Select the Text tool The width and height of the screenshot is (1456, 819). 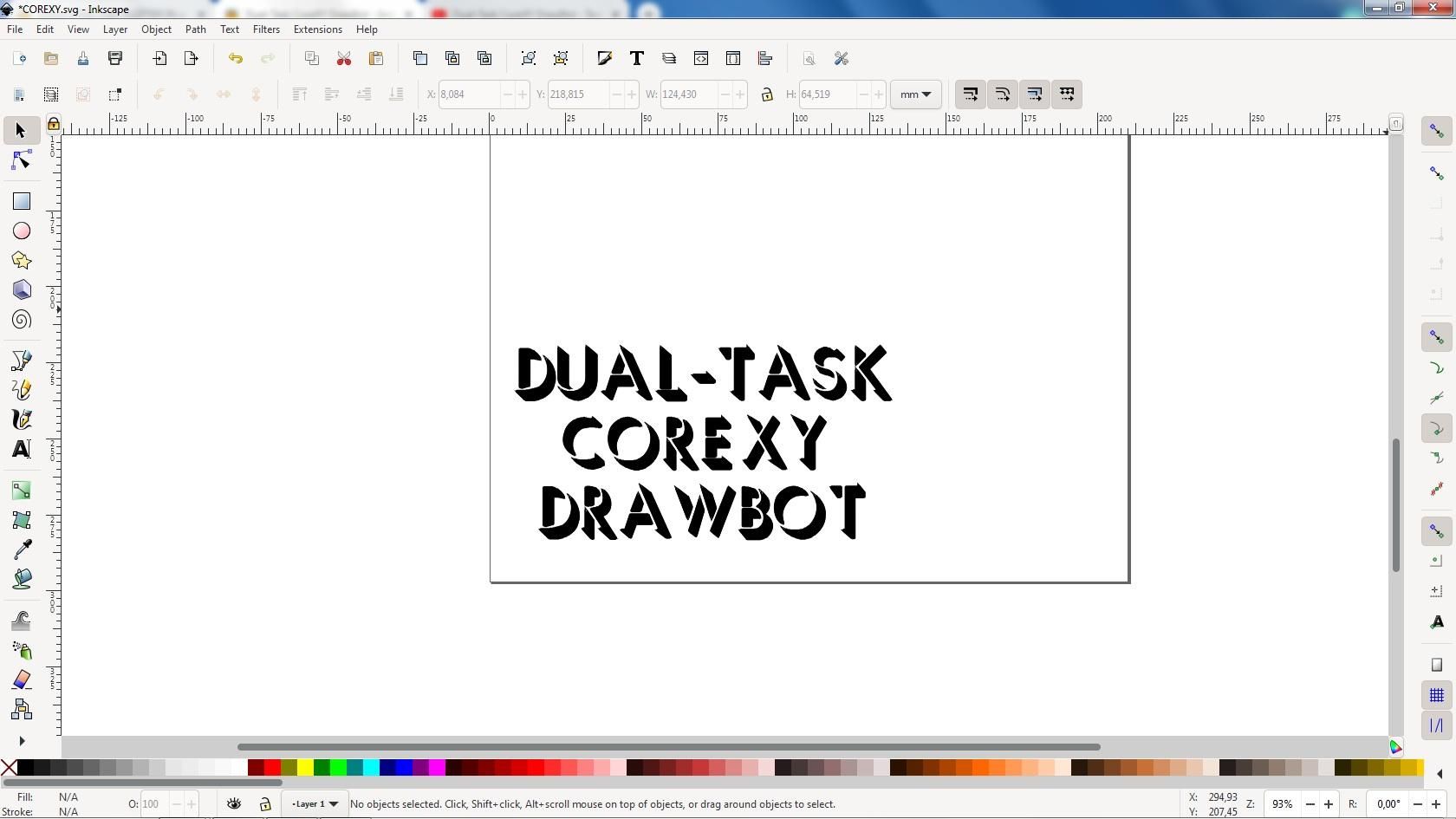pos(21,449)
